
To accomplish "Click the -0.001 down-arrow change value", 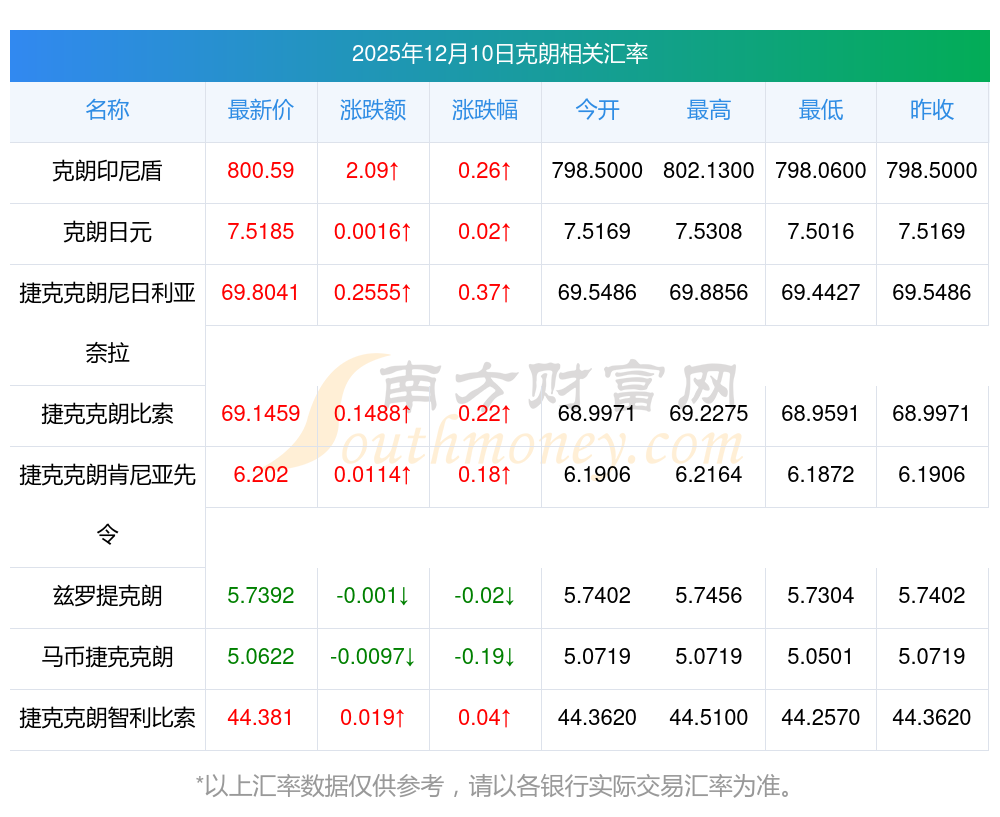I will [373, 595].
